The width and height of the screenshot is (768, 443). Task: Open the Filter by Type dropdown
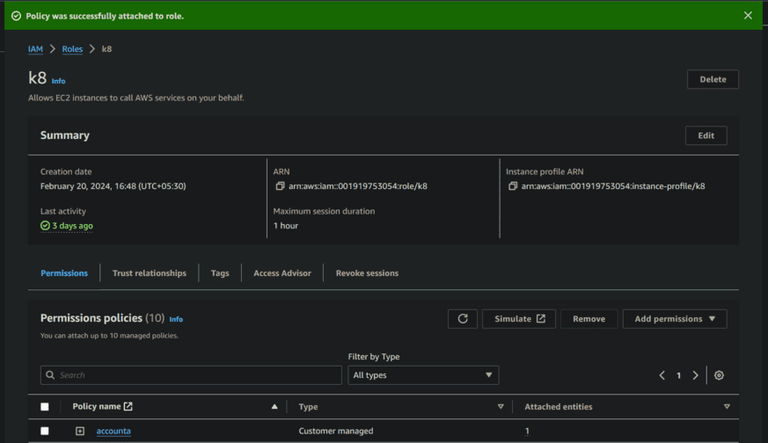tap(423, 375)
